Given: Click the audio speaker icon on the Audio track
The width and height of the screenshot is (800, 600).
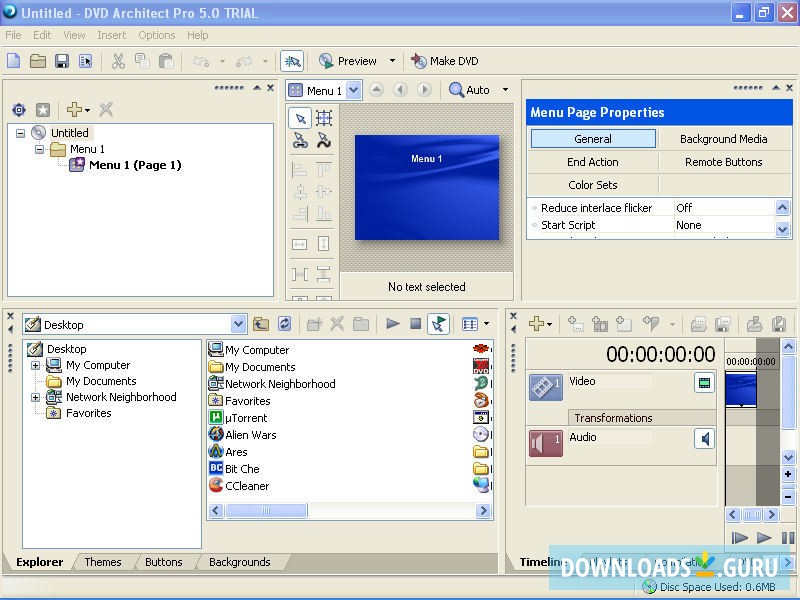Looking at the screenshot, I should [x=705, y=438].
